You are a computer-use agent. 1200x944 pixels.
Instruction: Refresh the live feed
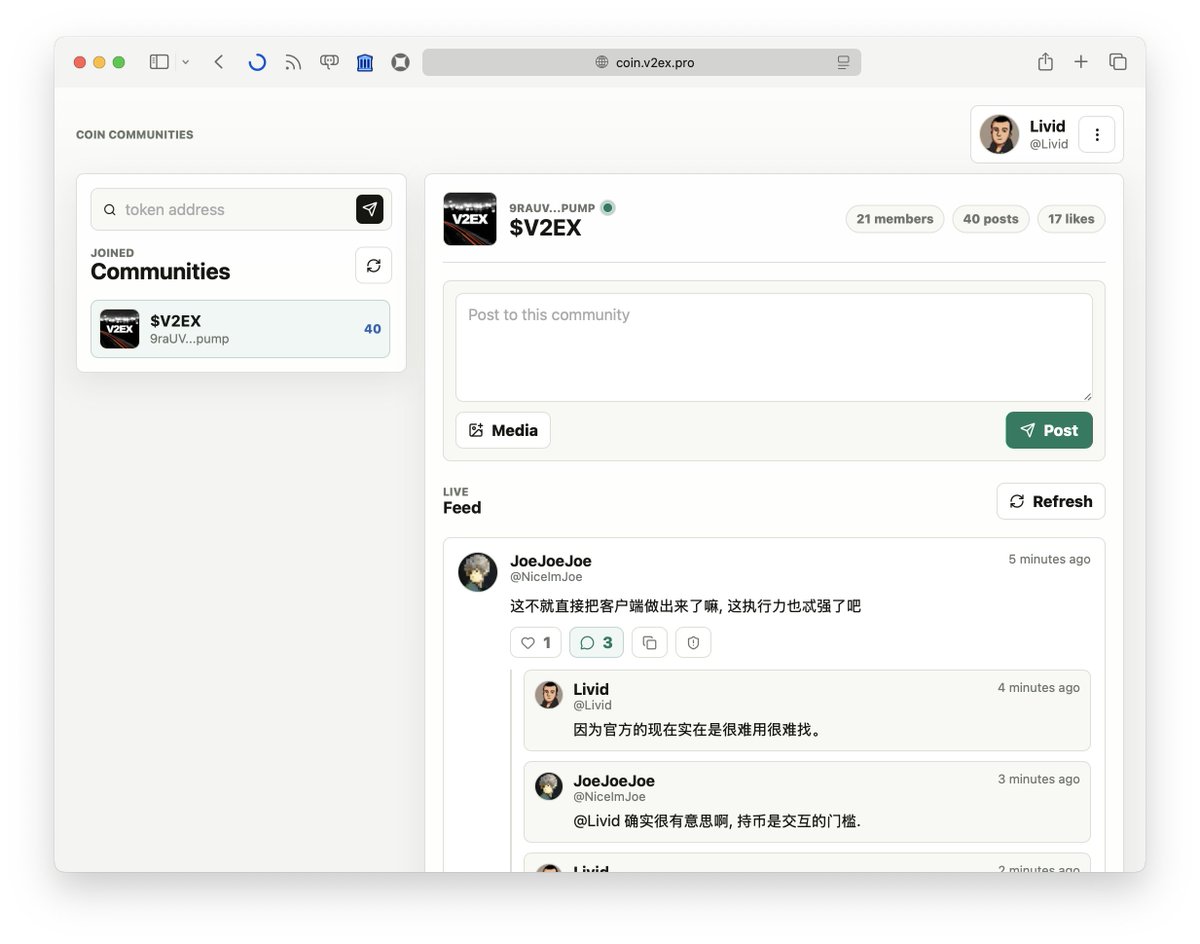point(1051,501)
